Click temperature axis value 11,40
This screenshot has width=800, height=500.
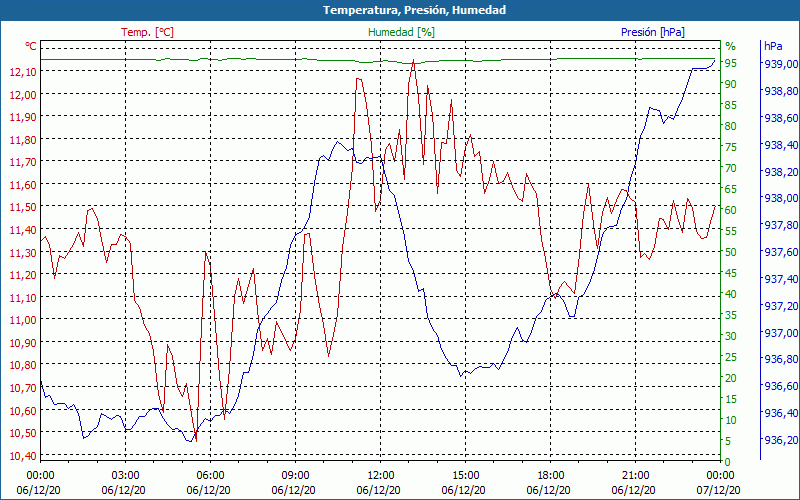[x=23, y=230]
